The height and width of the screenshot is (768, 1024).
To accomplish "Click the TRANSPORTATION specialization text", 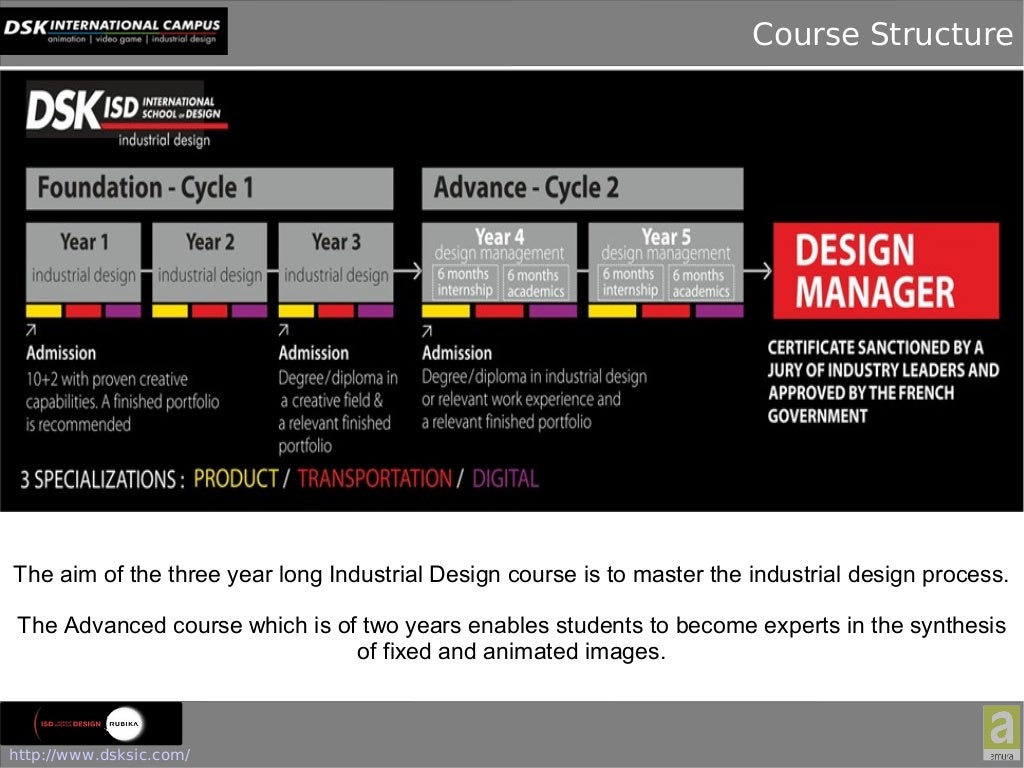I will click(374, 479).
